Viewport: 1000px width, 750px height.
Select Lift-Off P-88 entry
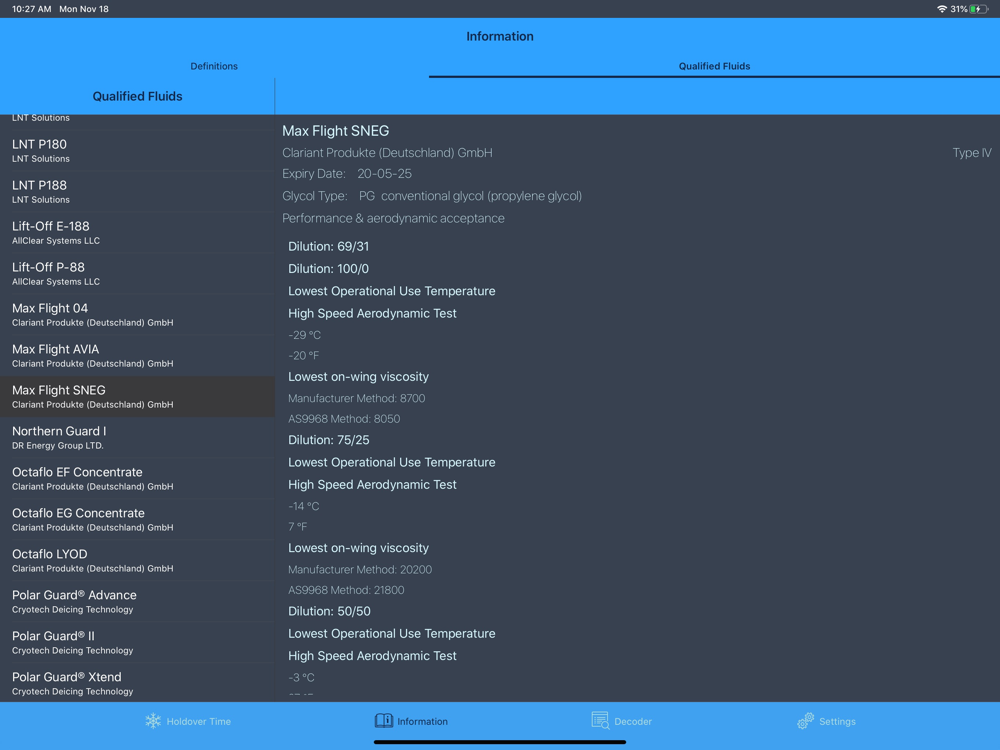coord(137,274)
